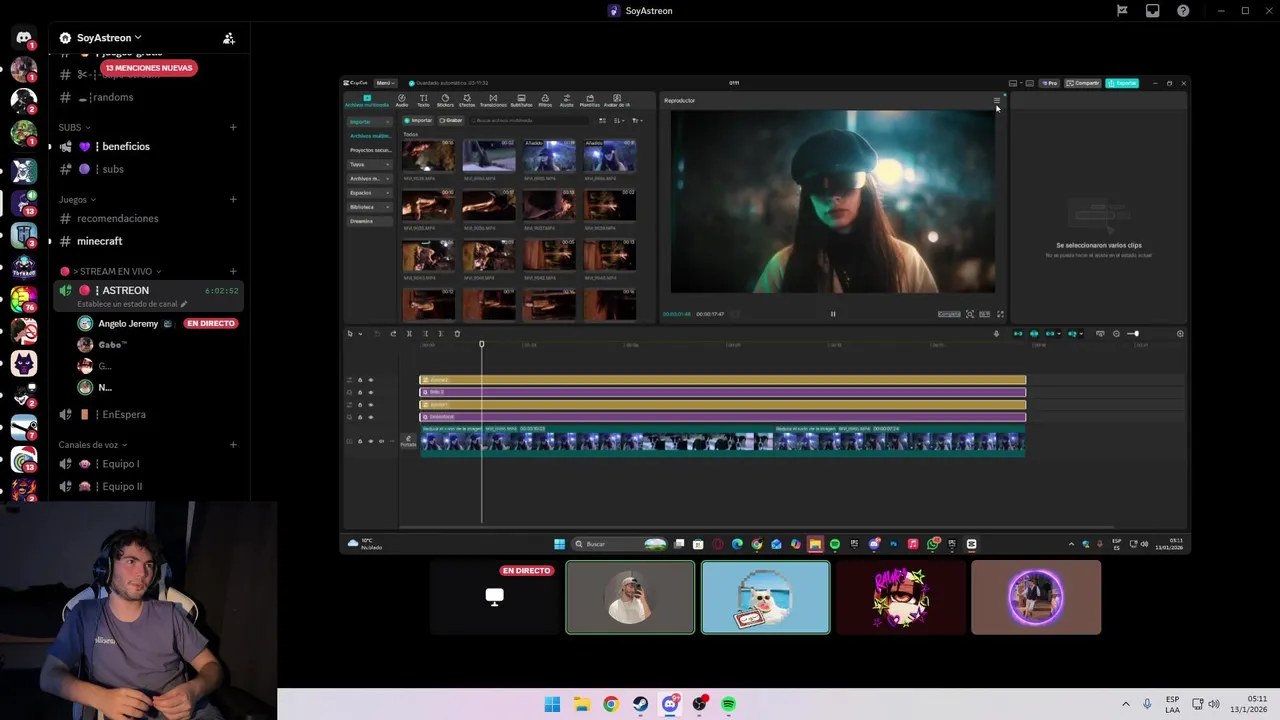Open the media filter dropdown

(637, 120)
